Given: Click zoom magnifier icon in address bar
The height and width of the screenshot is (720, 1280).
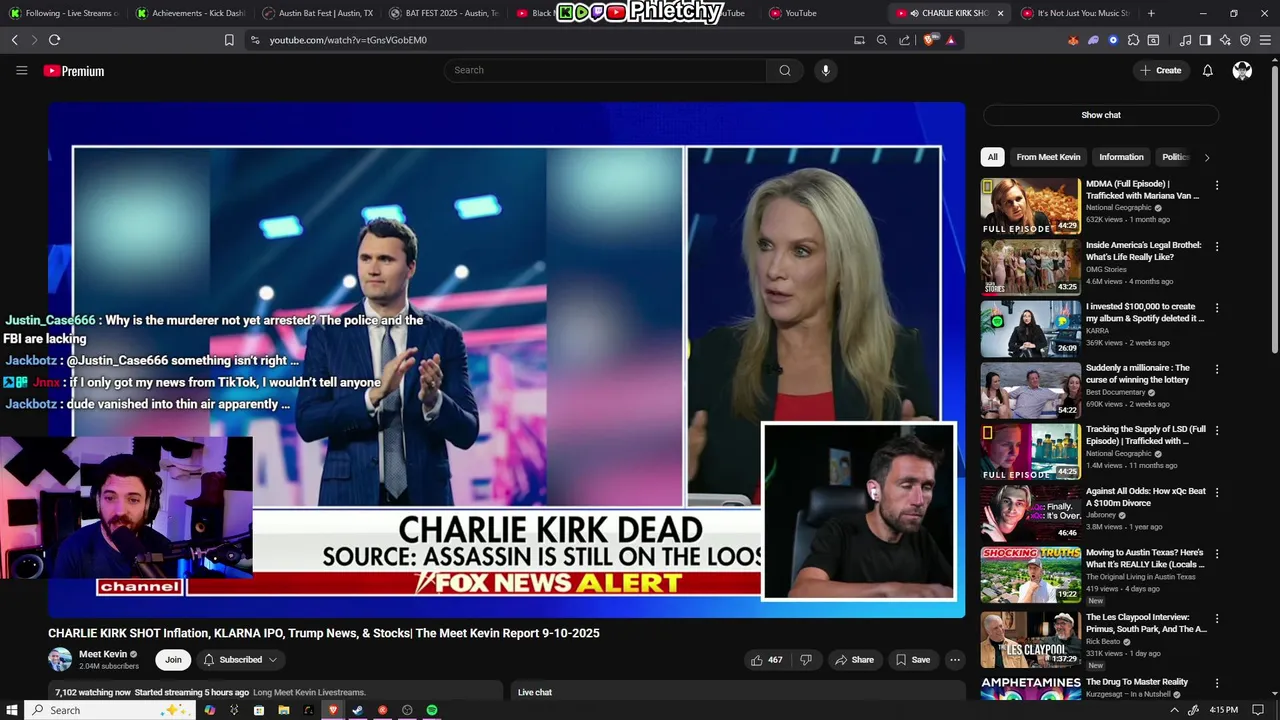Looking at the screenshot, I should 881,40.
